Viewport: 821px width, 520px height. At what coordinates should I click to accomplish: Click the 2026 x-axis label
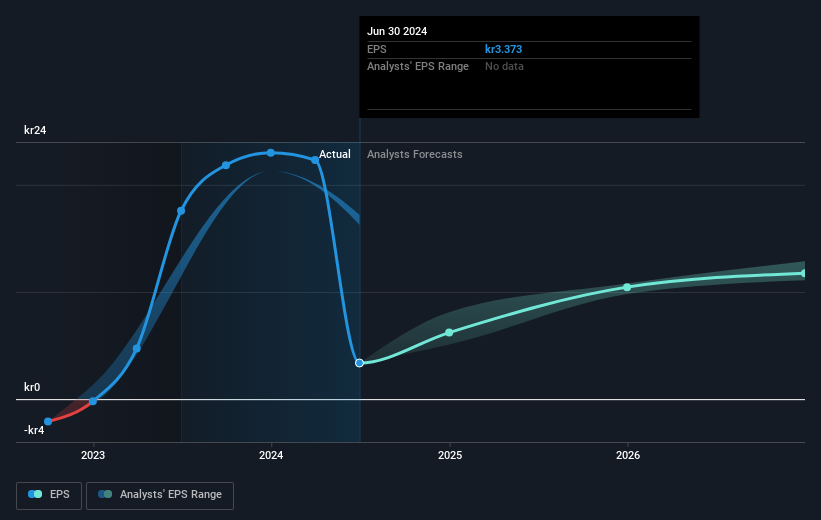(628, 455)
